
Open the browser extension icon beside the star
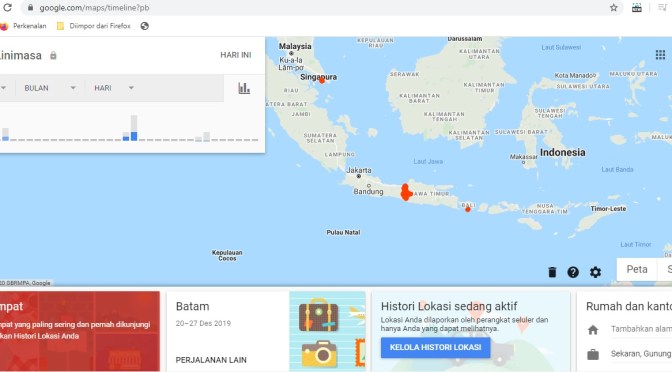click(637, 8)
